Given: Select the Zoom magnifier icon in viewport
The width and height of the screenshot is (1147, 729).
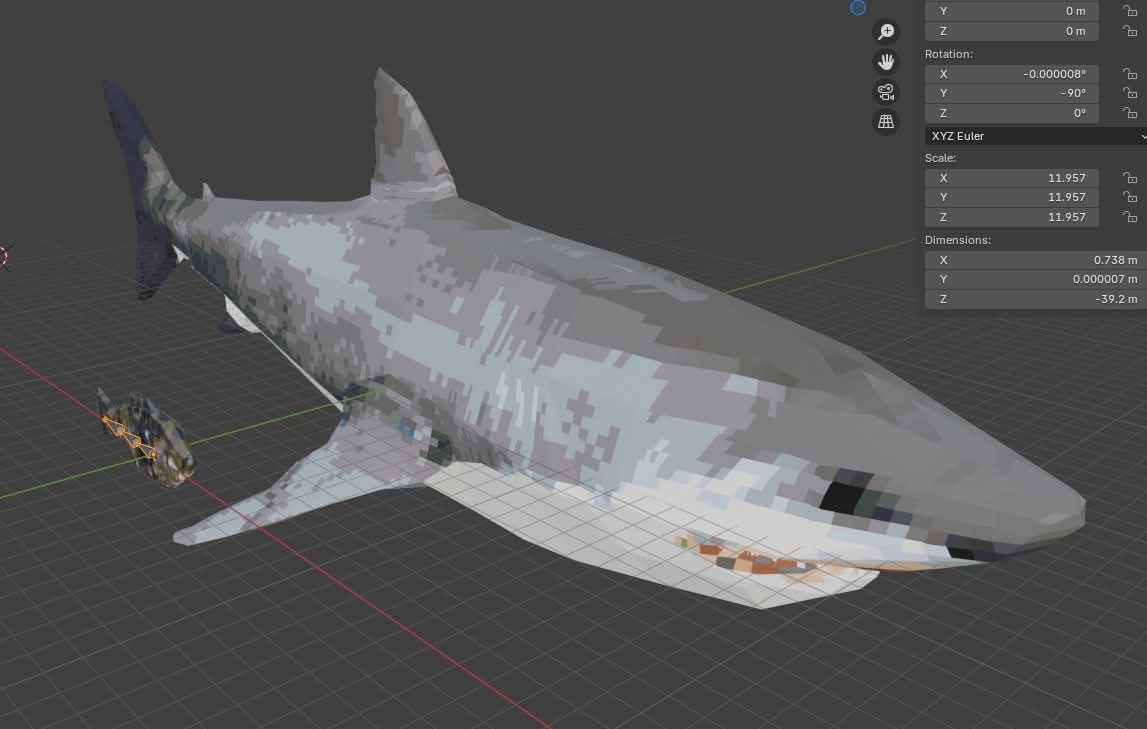Looking at the screenshot, I should pyautogui.click(x=886, y=31).
